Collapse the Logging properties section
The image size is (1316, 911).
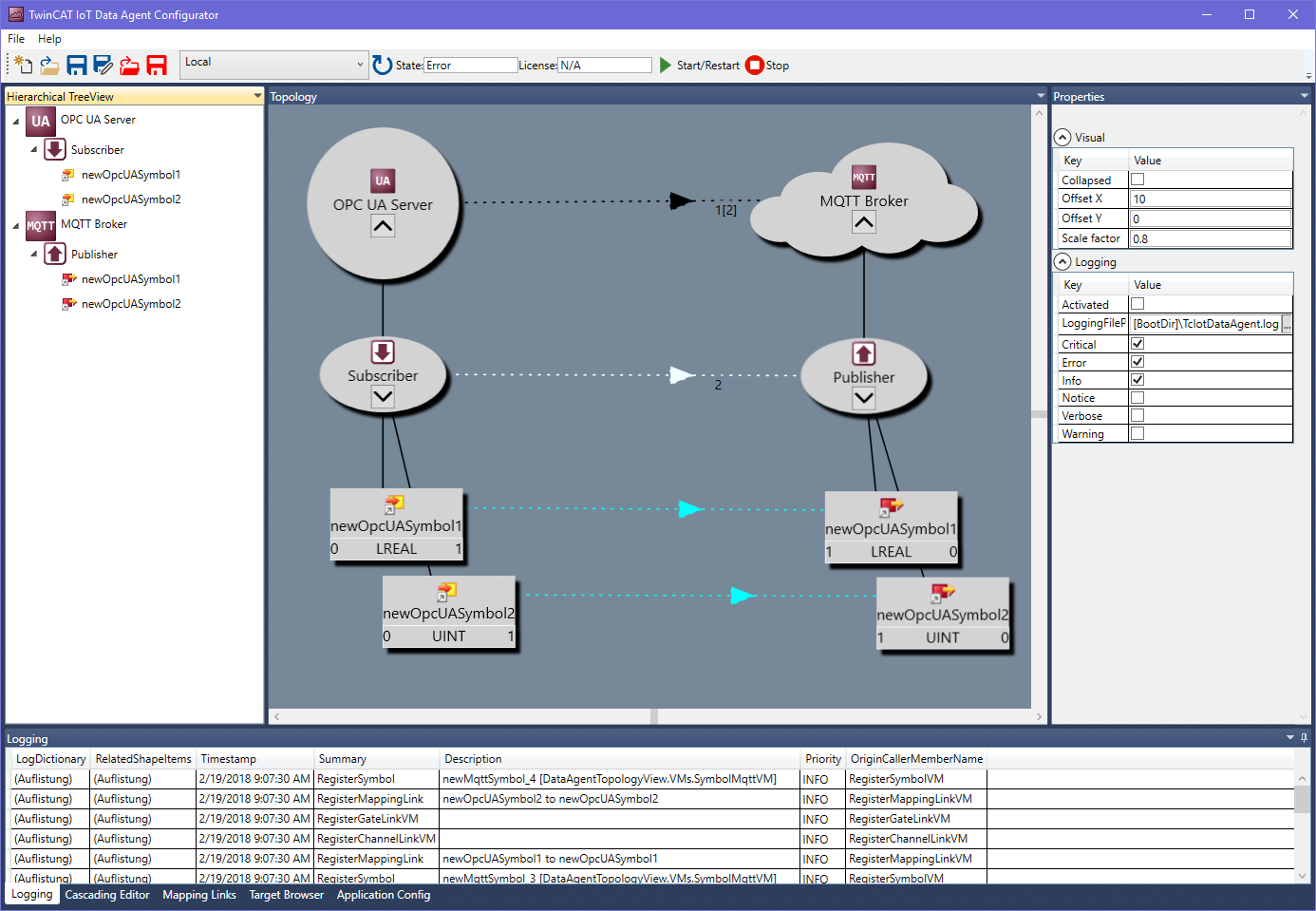pos(1062,261)
